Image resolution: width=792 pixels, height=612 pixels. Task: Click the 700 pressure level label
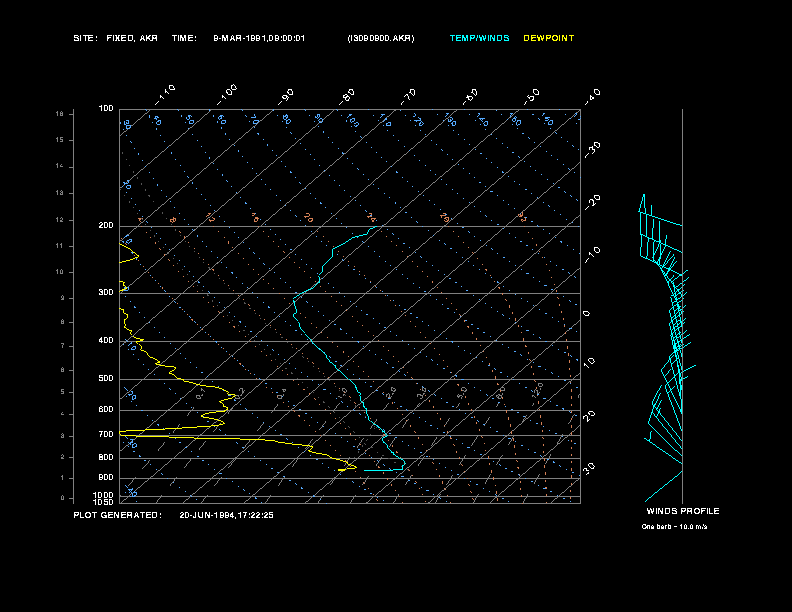click(106, 434)
